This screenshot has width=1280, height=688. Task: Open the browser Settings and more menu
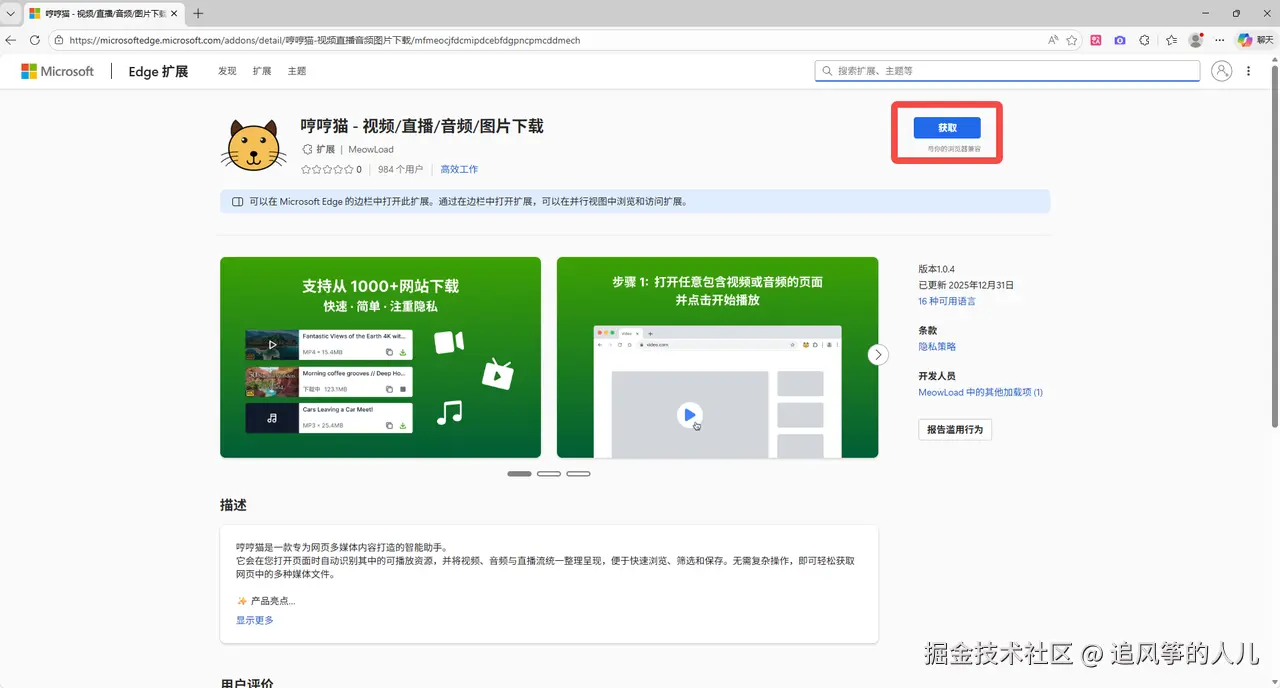coord(1219,40)
